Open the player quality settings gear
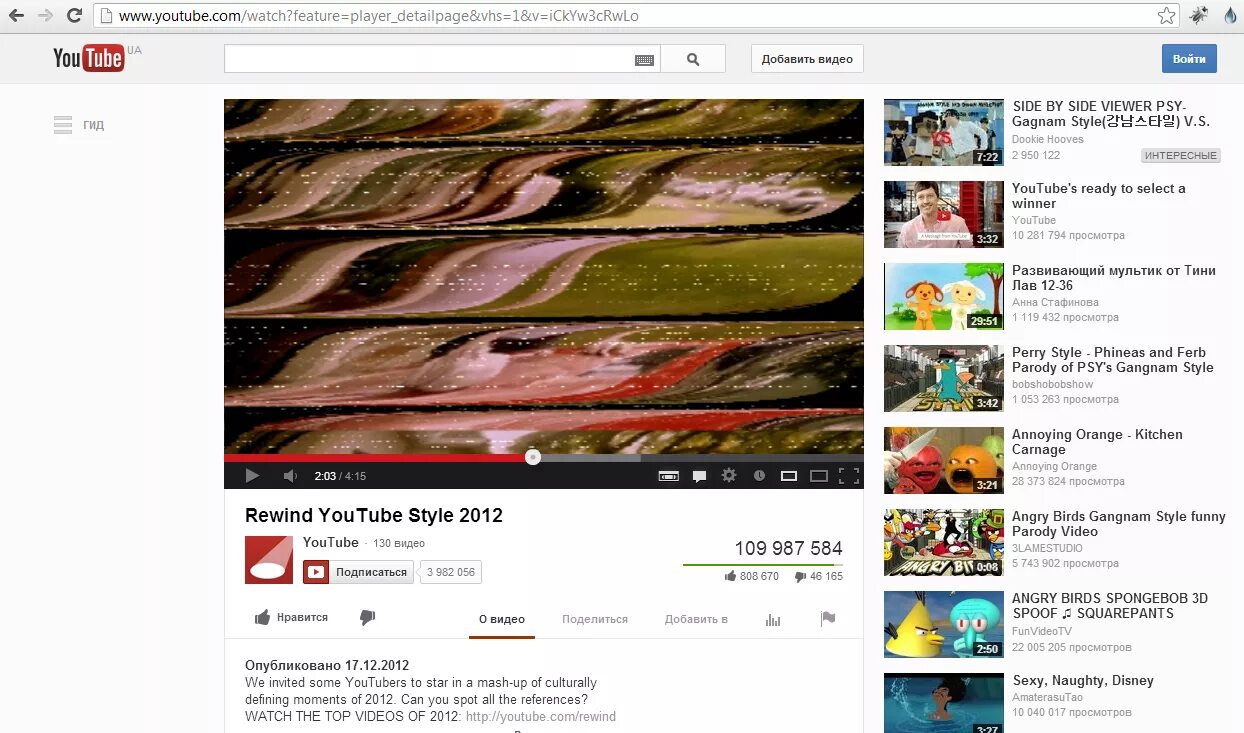The image size is (1244, 733). [729, 475]
